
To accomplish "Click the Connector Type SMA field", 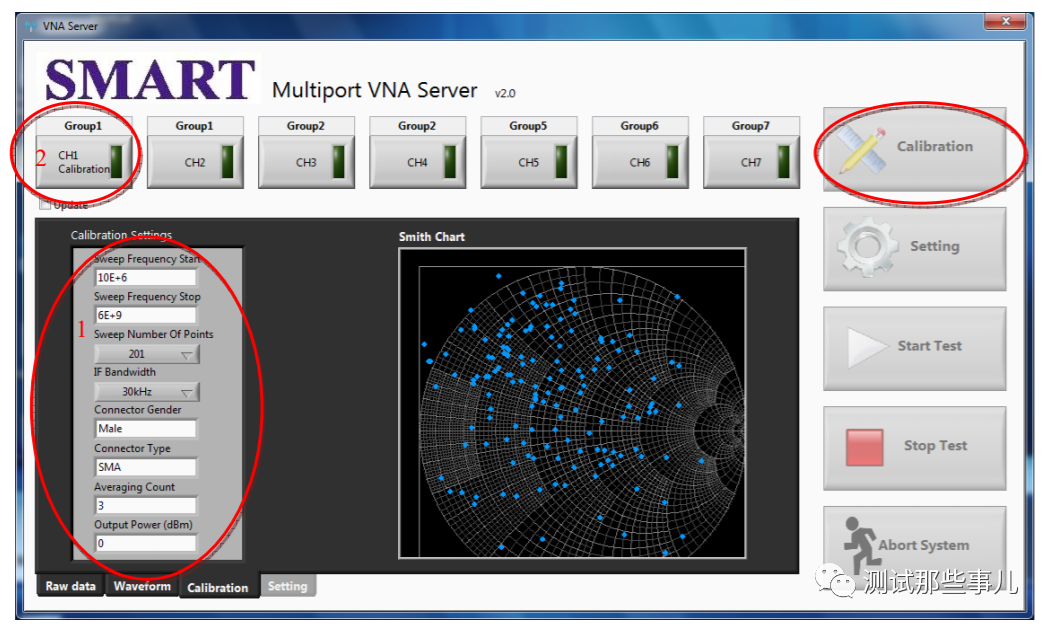I will (x=146, y=467).
